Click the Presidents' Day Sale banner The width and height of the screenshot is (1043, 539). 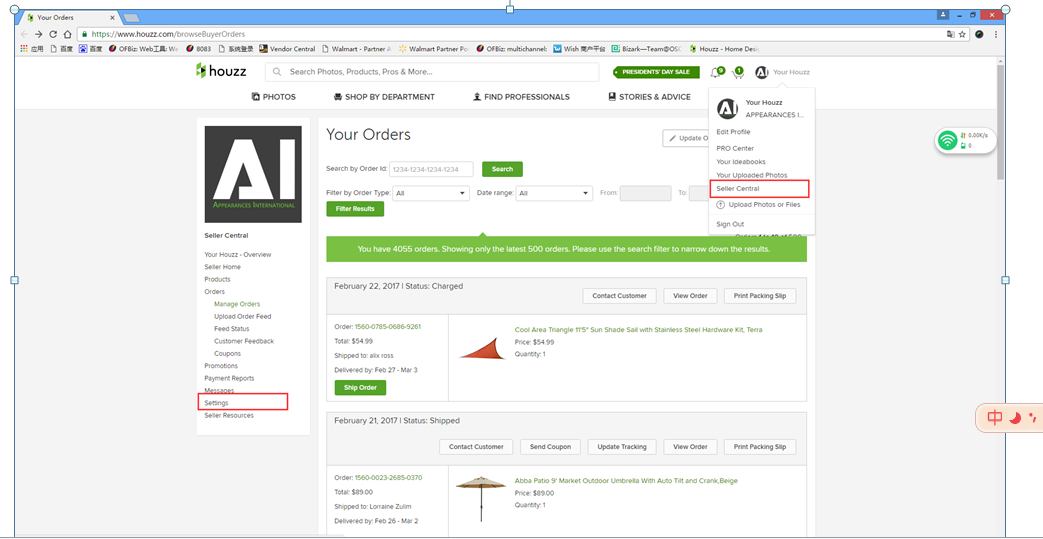(x=656, y=72)
